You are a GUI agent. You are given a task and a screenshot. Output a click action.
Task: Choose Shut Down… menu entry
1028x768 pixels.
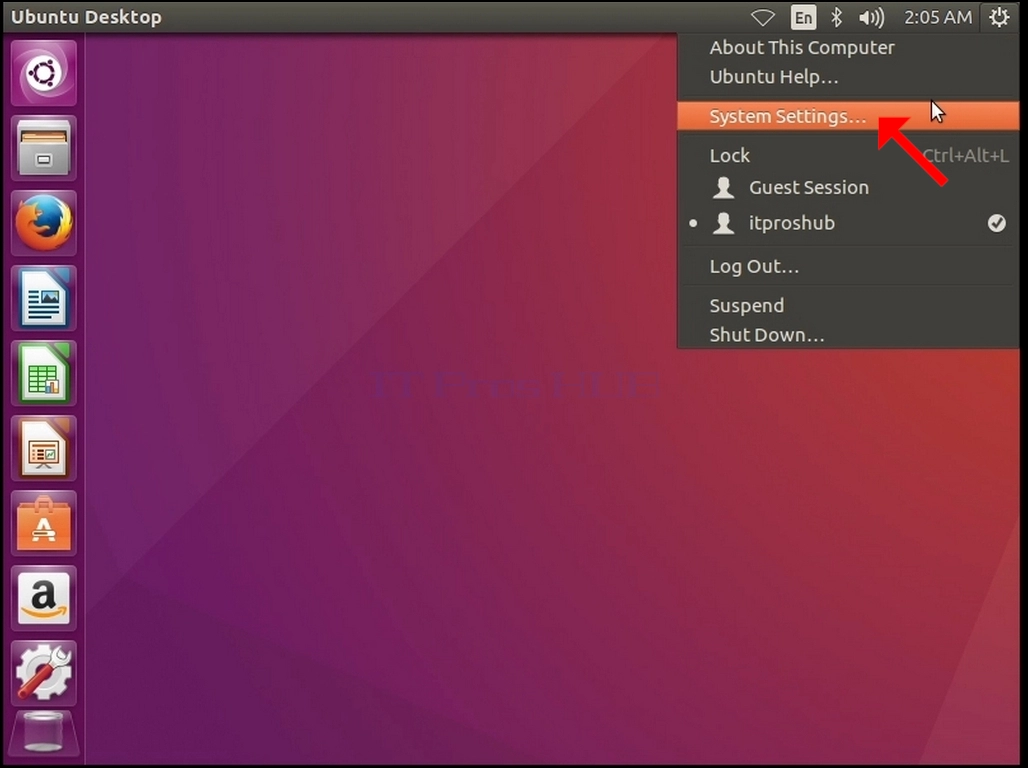click(x=848, y=335)
